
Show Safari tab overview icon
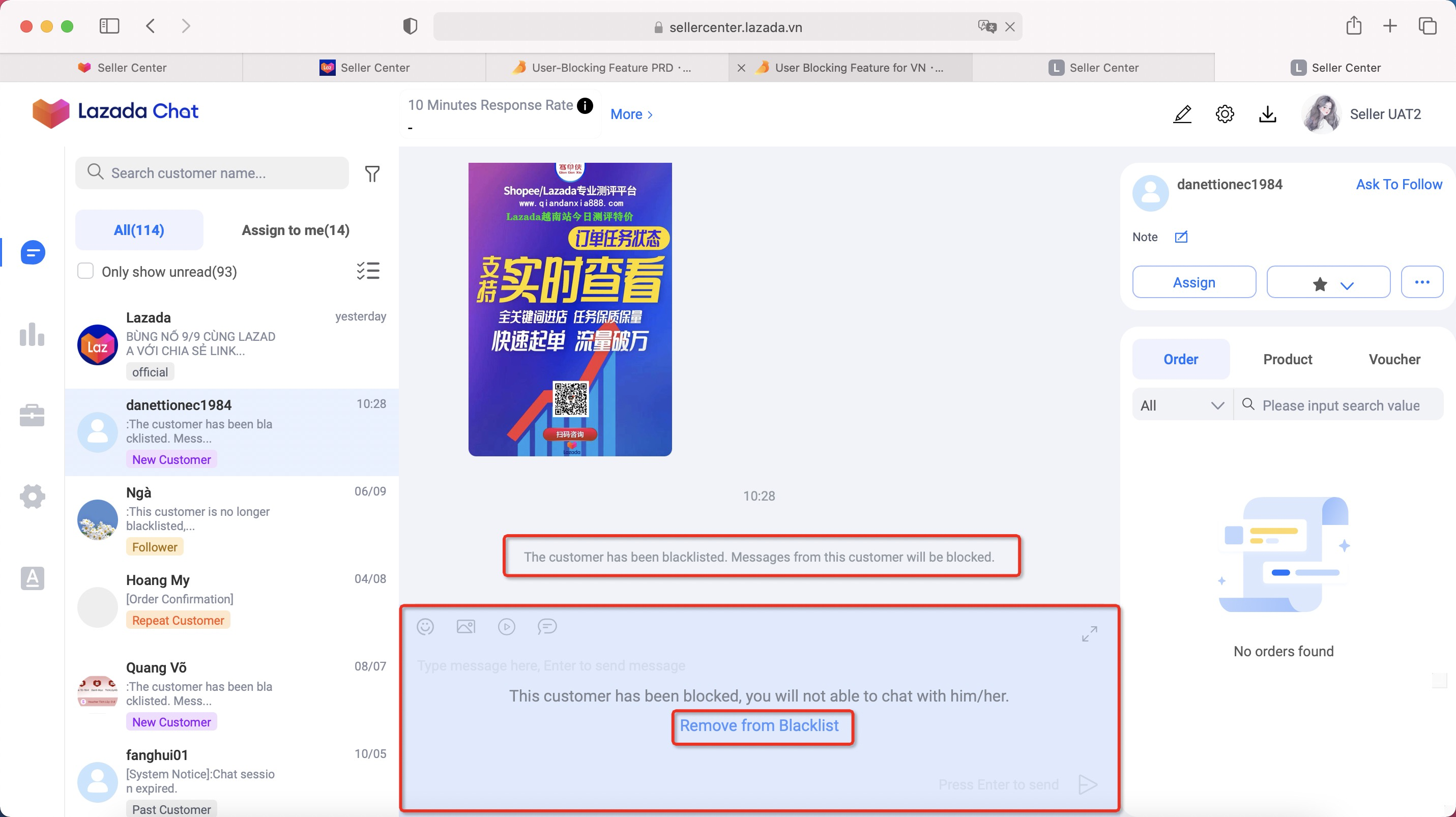pyautogui.click(x=1427, y=25)
